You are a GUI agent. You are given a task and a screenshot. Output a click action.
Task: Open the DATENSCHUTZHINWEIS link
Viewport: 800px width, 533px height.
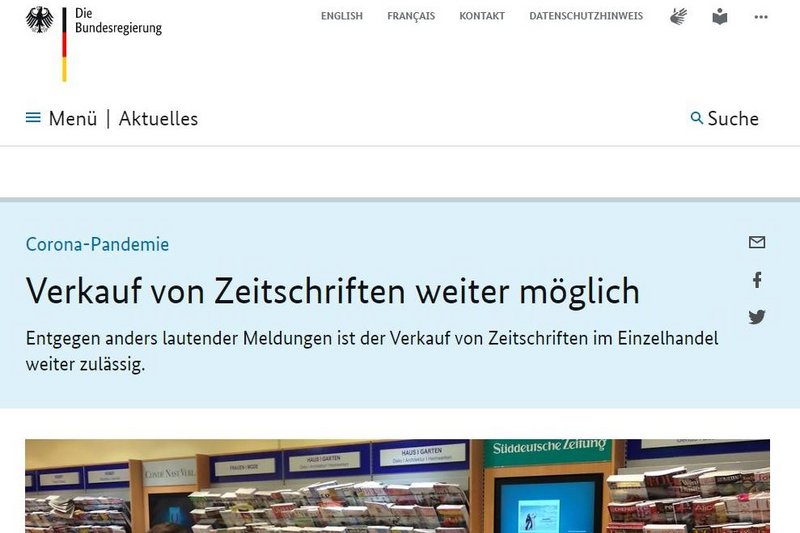(586, 16)
